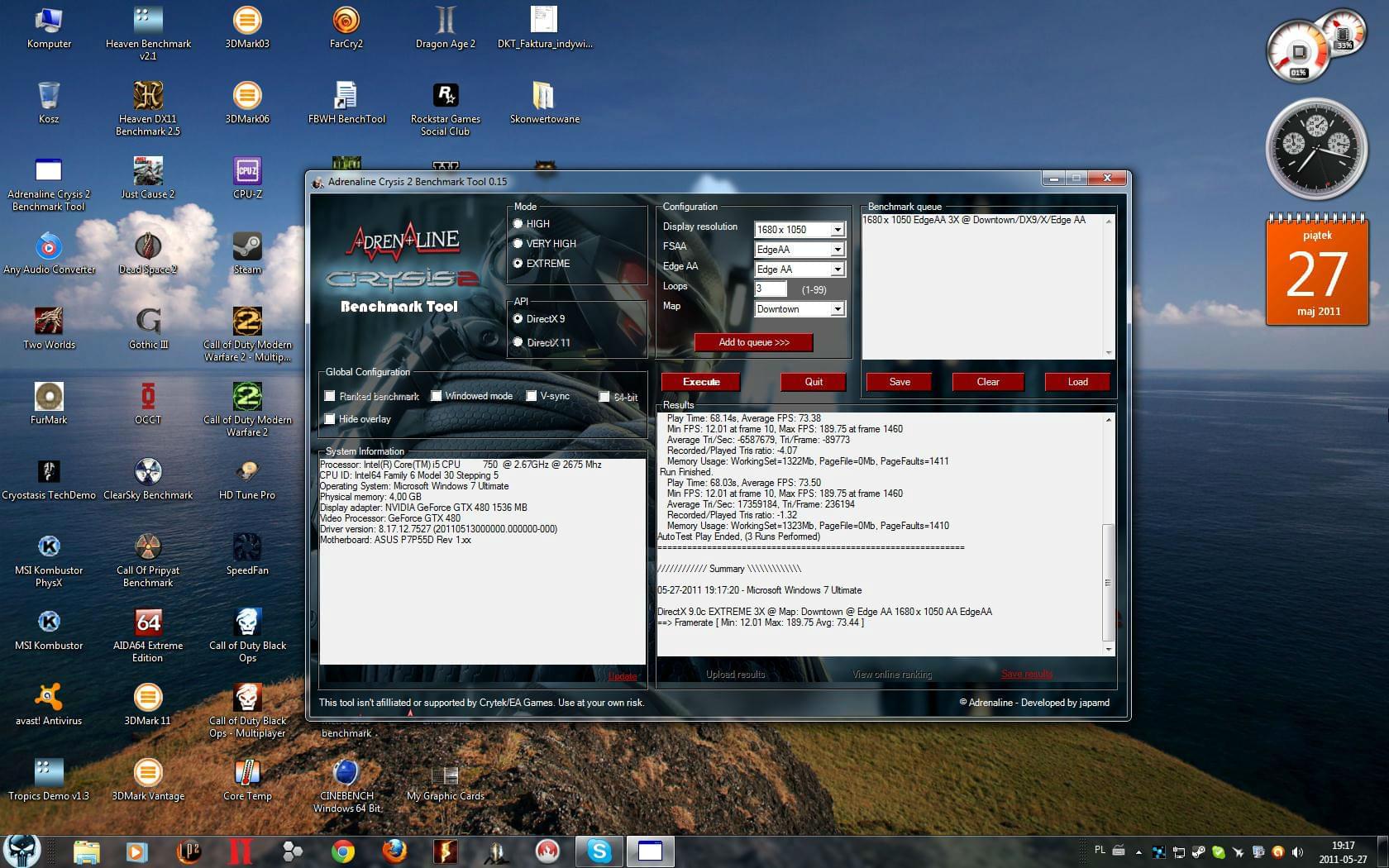Click Add to queue button
This screenshot has height=868, width=1389.
point(753,342)
